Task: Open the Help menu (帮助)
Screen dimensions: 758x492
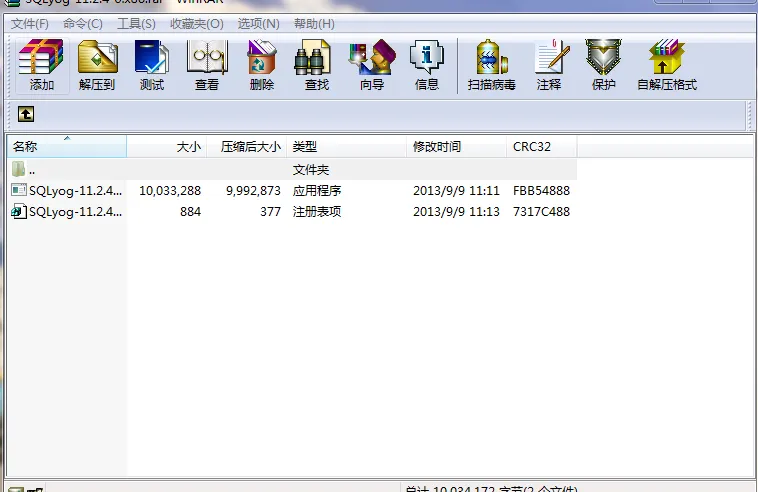Action: point(314,24)
